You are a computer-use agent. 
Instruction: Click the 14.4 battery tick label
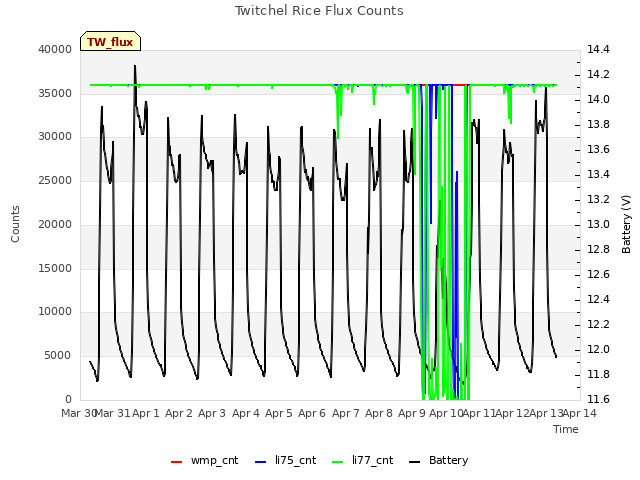[598, 49]
